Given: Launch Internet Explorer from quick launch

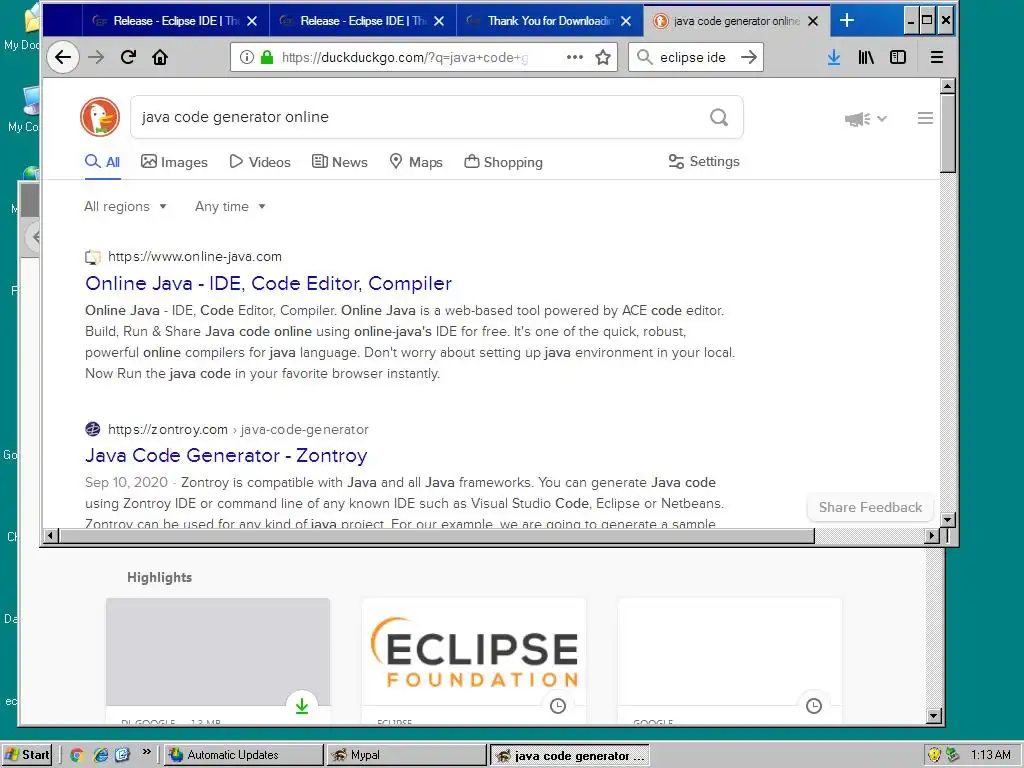Looking at the screenshot, I should [x=101, y=755].
